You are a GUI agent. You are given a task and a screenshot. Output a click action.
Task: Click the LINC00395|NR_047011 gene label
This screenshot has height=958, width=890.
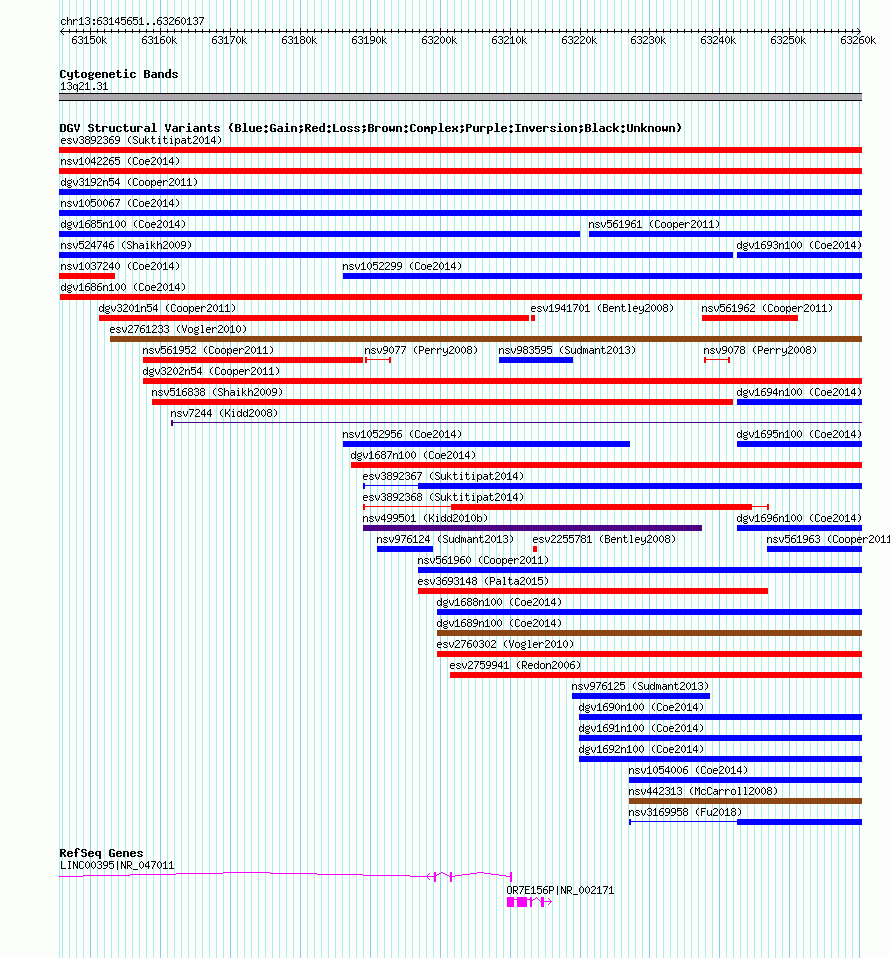[117, 866]
